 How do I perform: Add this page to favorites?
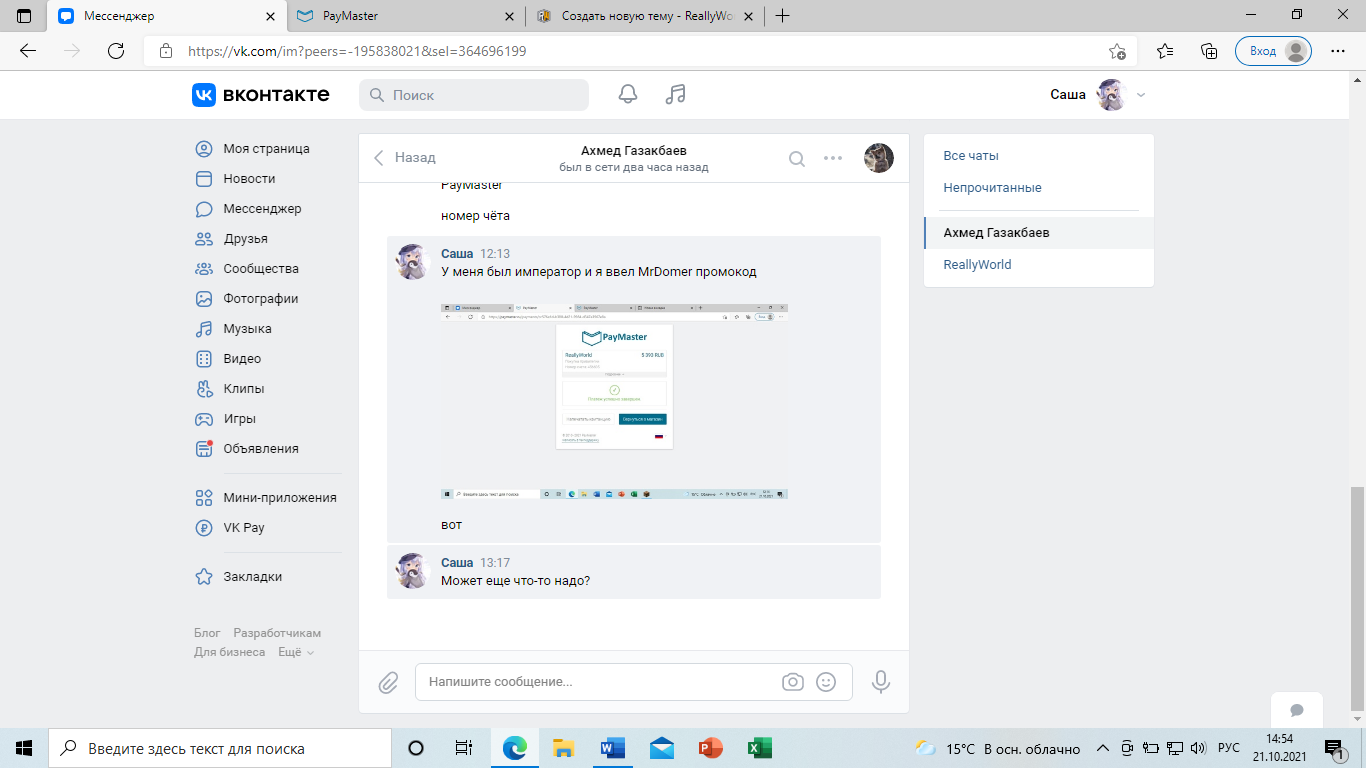coord(1118,51)
